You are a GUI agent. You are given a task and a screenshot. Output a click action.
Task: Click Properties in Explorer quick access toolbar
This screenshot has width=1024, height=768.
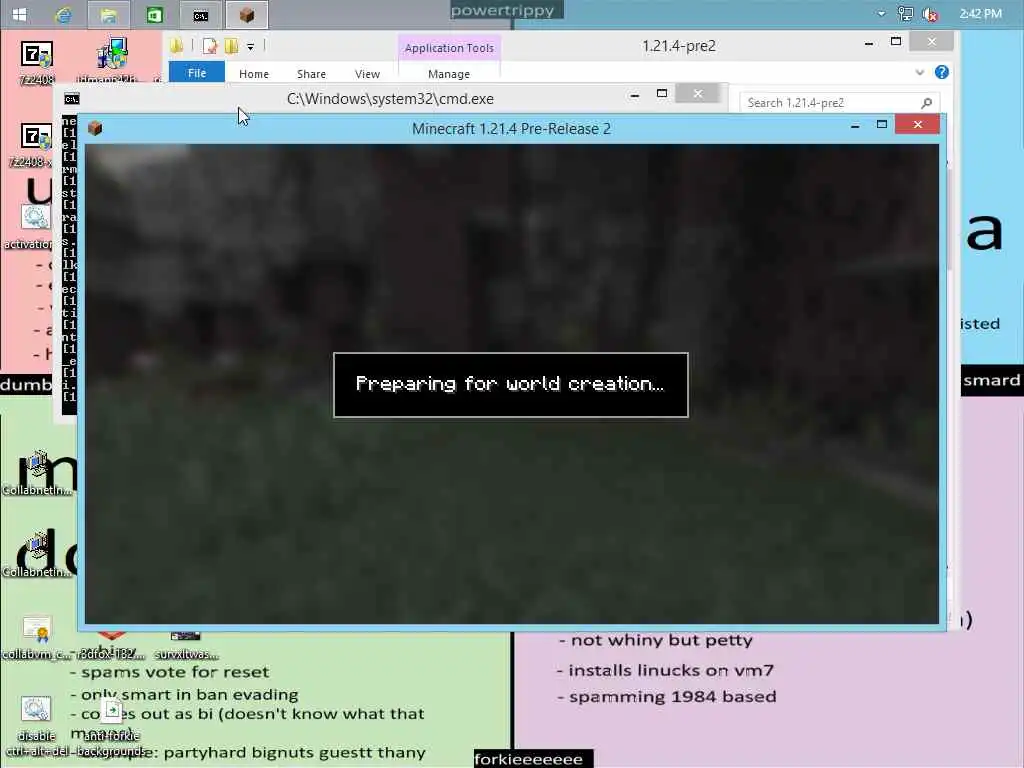(210, 46)
